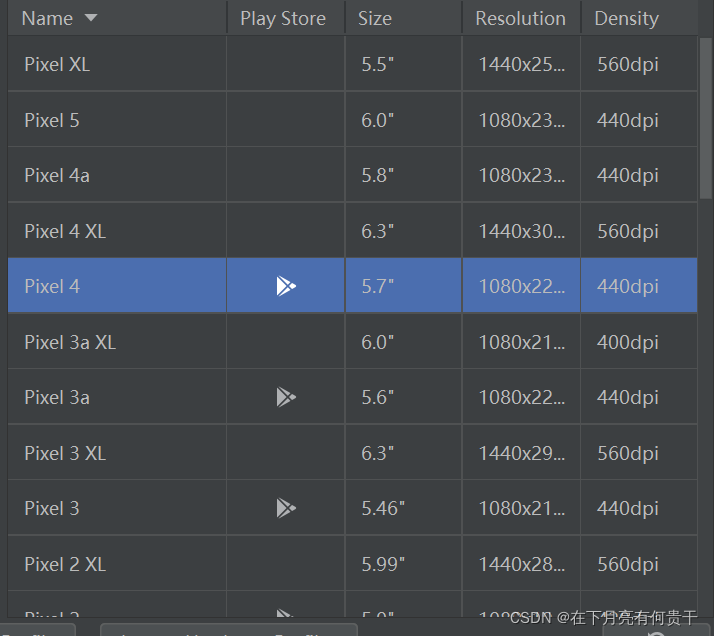Select the Pixel 3a XL device name
The height and width of the screenshot is (636, 714).
[x=70, y=342]
